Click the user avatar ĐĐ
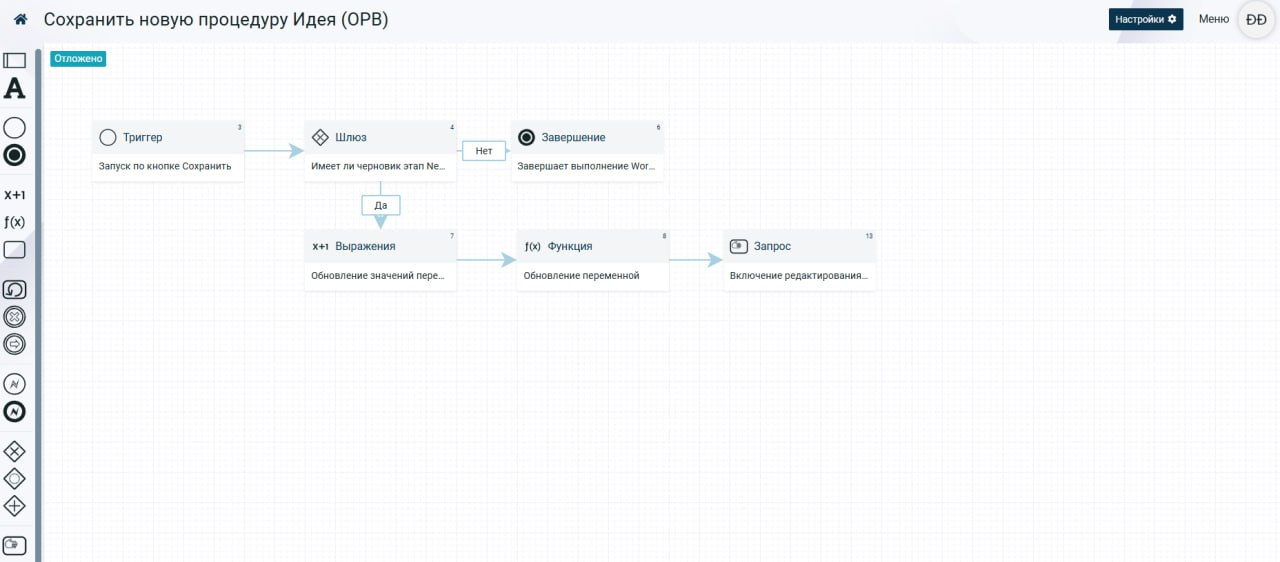 pos(1256,20)
